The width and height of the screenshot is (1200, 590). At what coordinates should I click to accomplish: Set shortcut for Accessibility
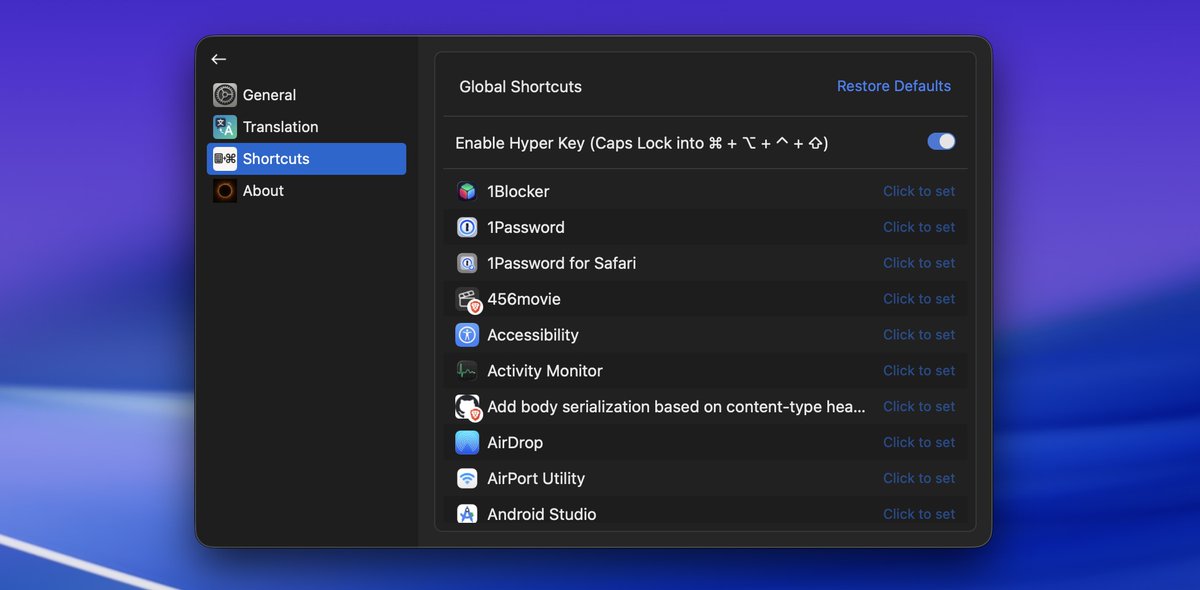(x=919, y=335)
